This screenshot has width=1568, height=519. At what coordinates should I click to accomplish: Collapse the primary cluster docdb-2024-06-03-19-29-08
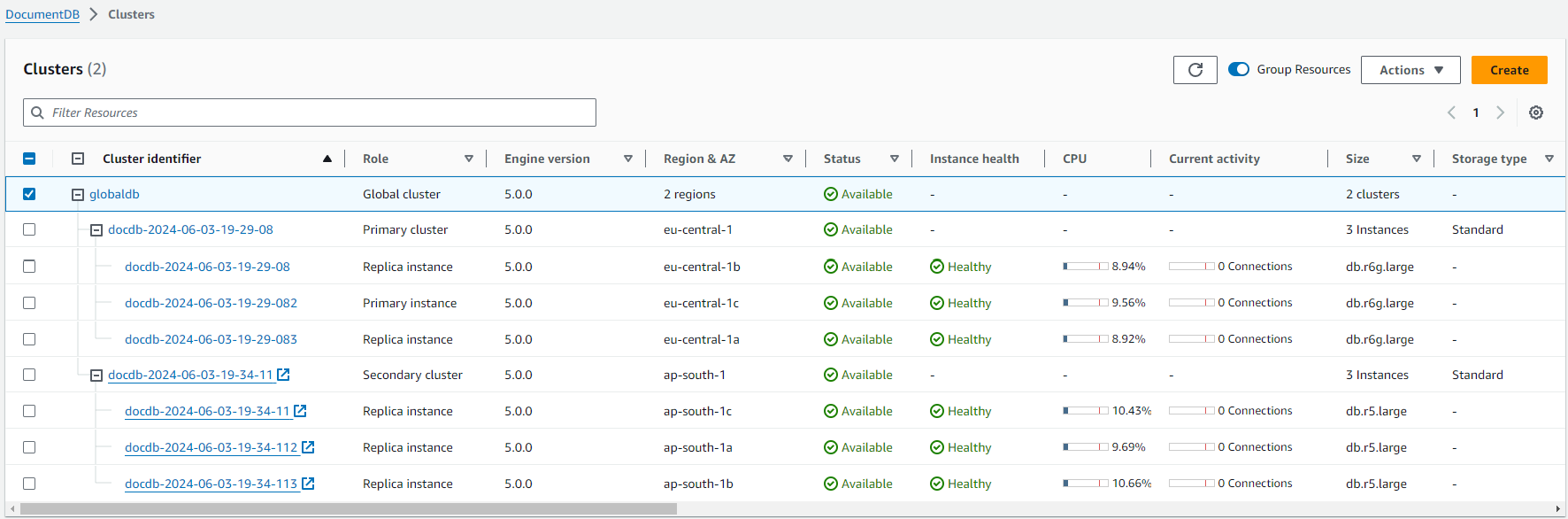(x=96, y=230)
